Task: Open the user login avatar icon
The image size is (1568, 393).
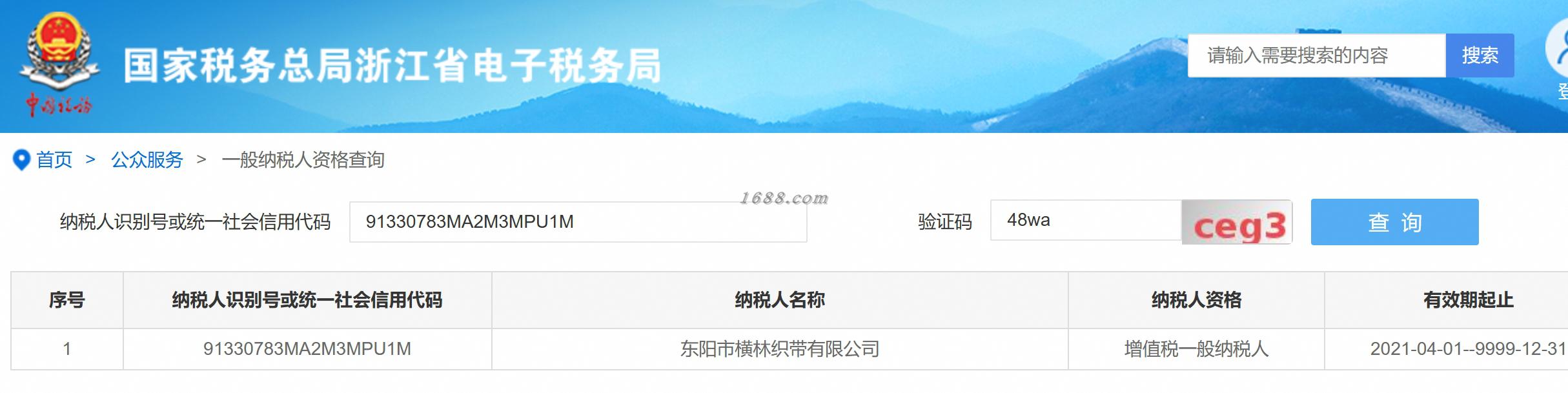Action: point(1557,52)
